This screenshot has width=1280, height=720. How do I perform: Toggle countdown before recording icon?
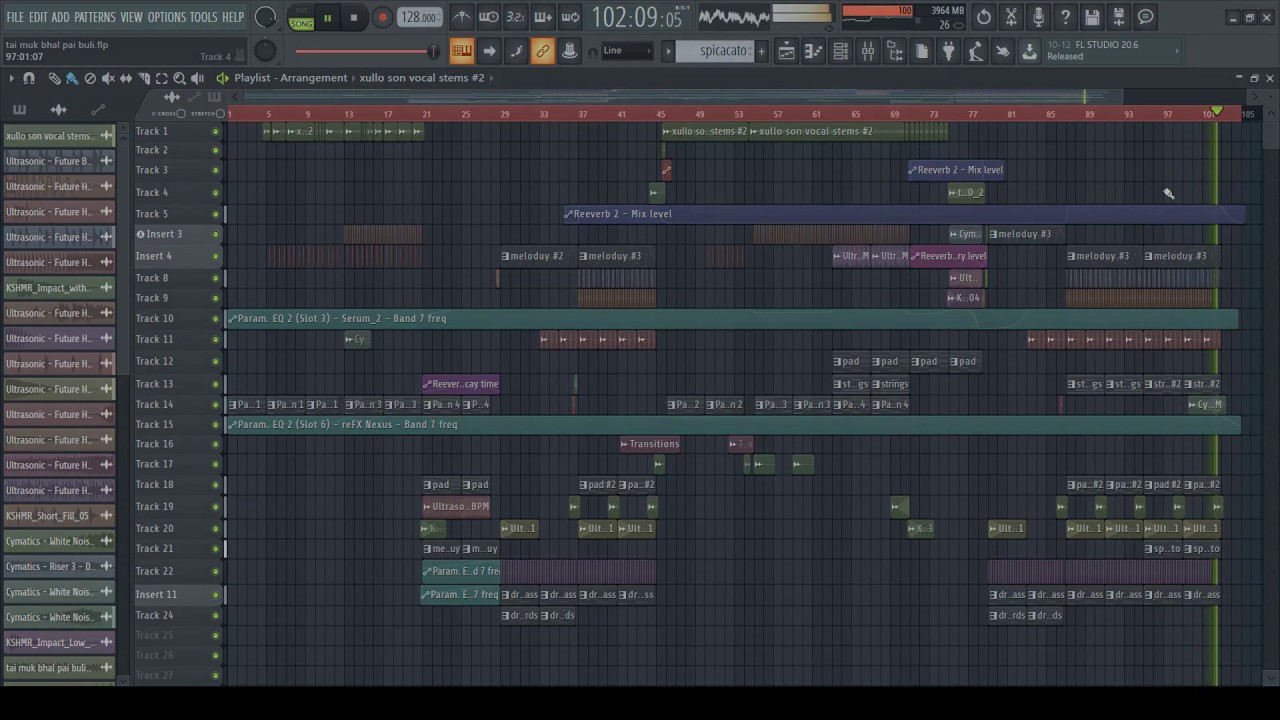(x=516, y=17)
